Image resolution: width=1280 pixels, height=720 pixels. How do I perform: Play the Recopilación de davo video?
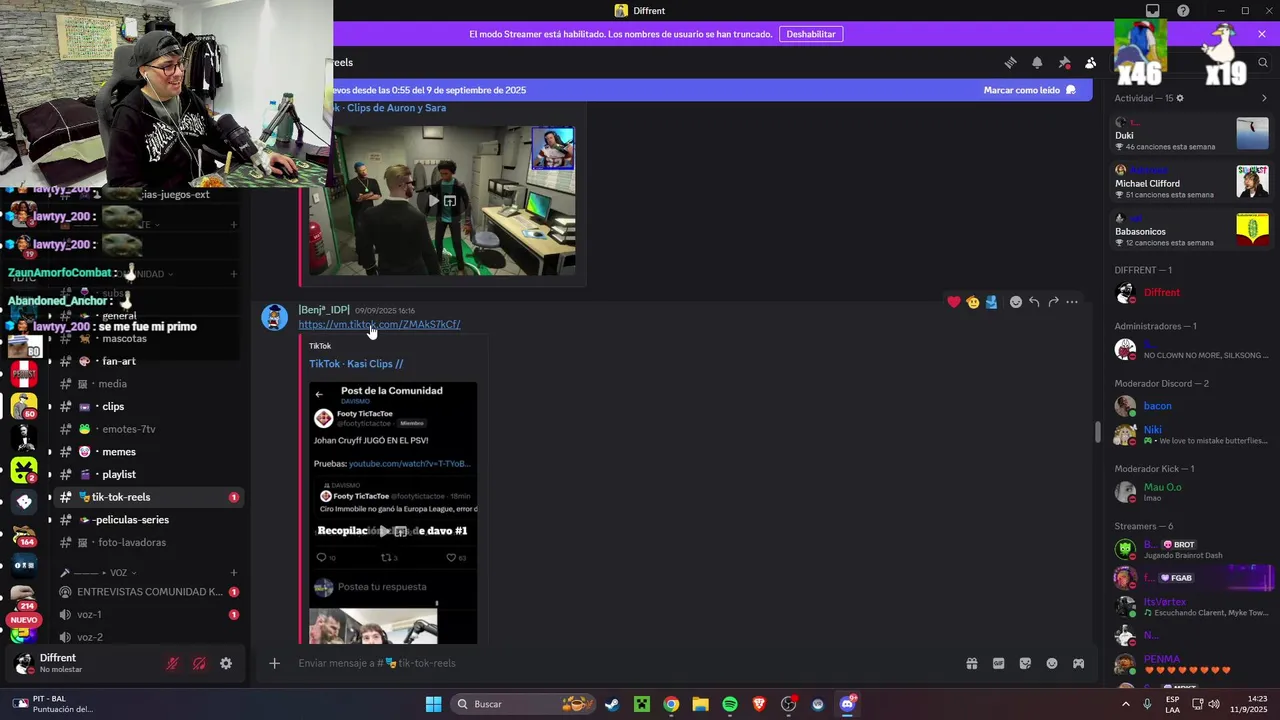tap(384, 531)
